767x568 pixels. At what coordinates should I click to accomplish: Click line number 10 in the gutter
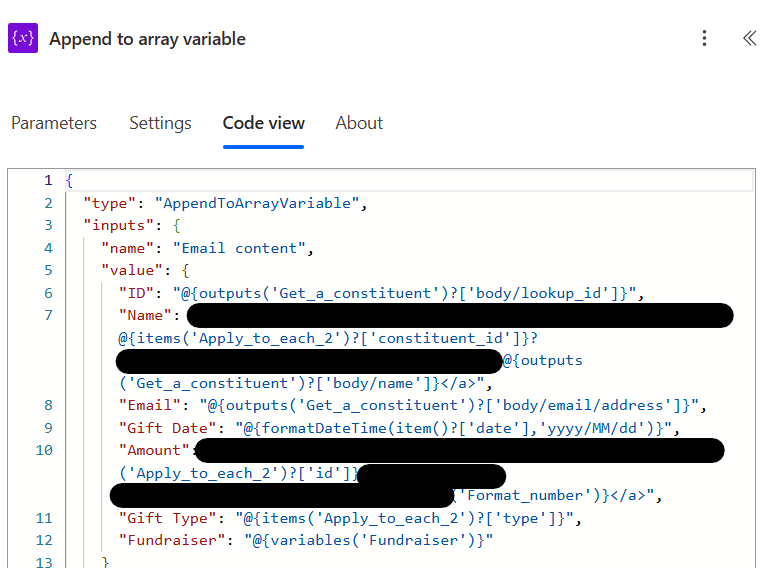[44, 450]
